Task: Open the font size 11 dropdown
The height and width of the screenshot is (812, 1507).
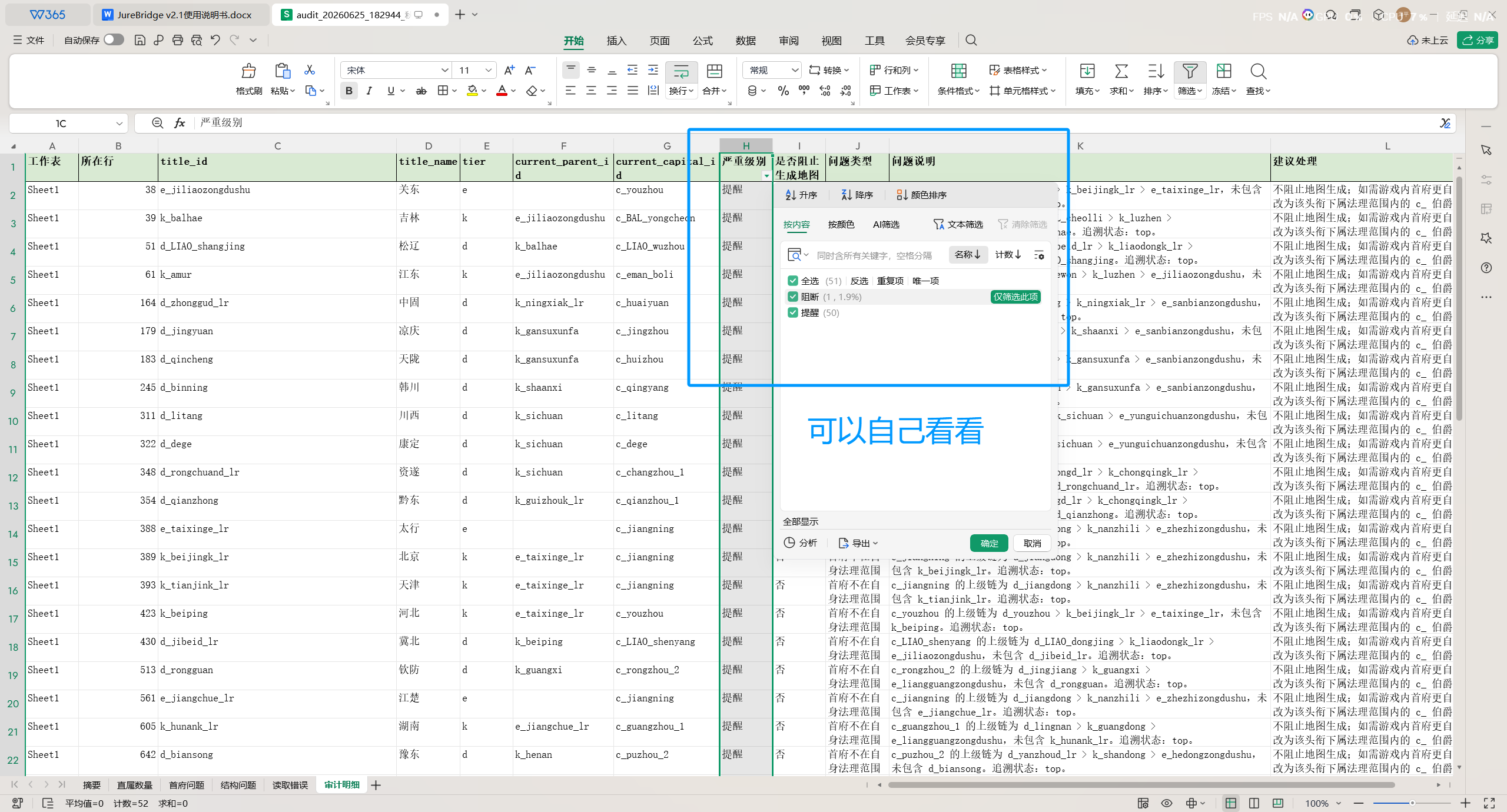Action: [x=488, y=70]
